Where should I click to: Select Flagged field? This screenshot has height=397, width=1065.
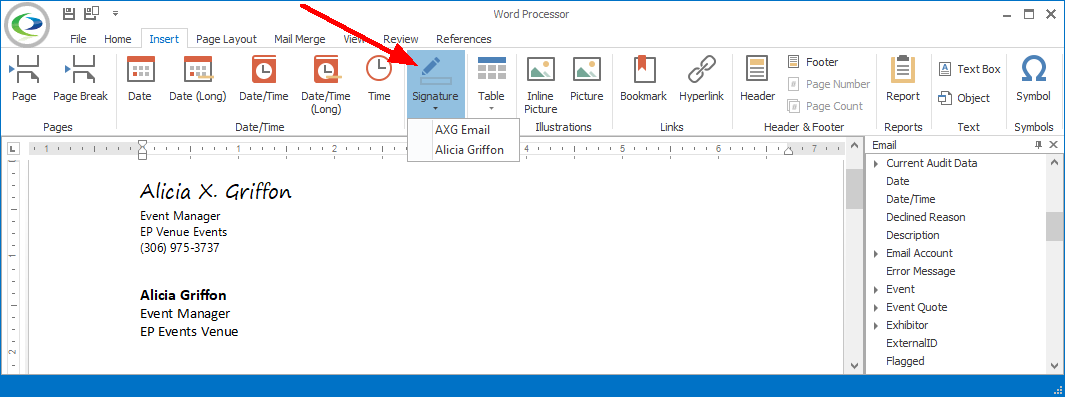(x=905, y=361)
